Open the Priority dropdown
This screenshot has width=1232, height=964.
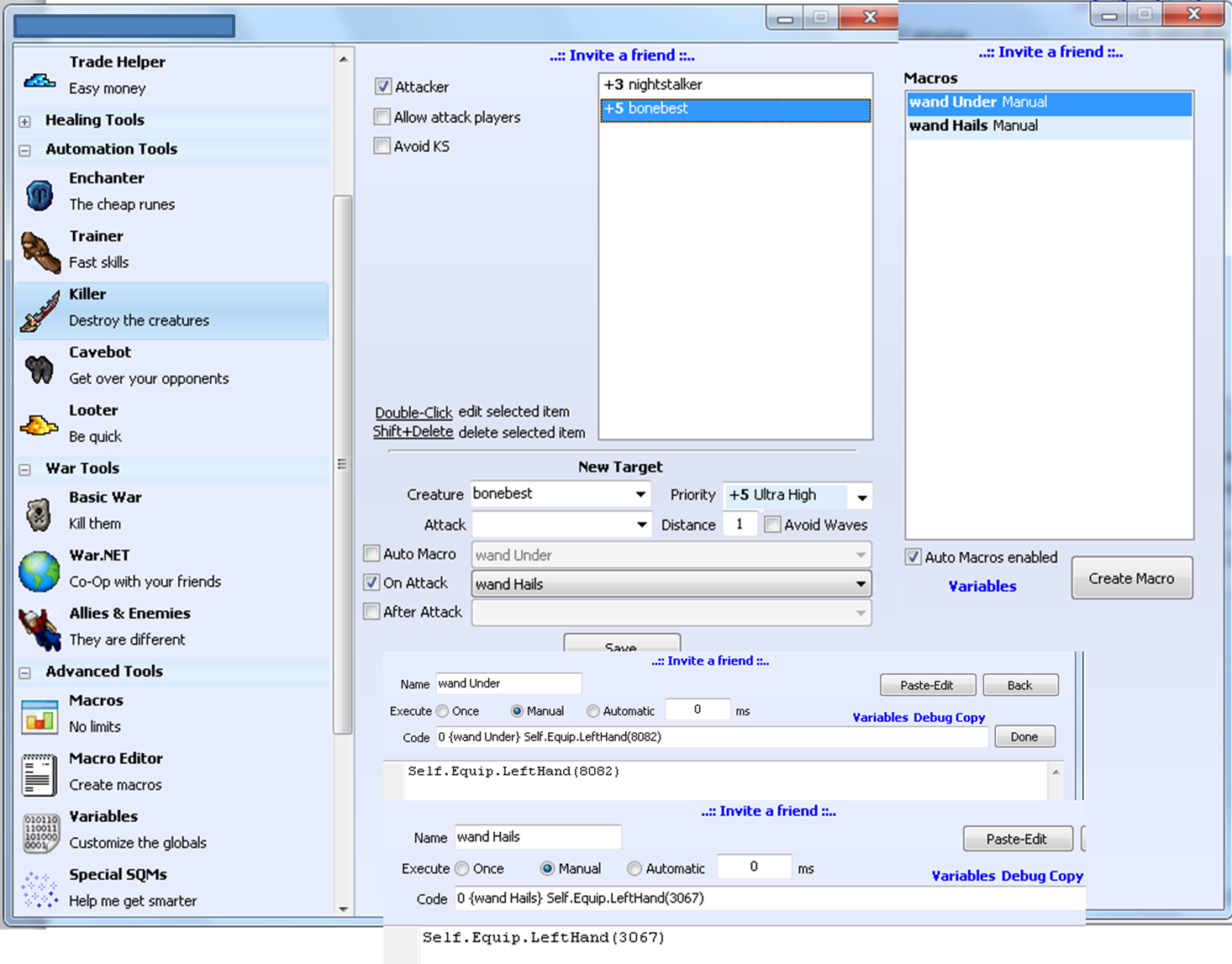pos(861,496)
